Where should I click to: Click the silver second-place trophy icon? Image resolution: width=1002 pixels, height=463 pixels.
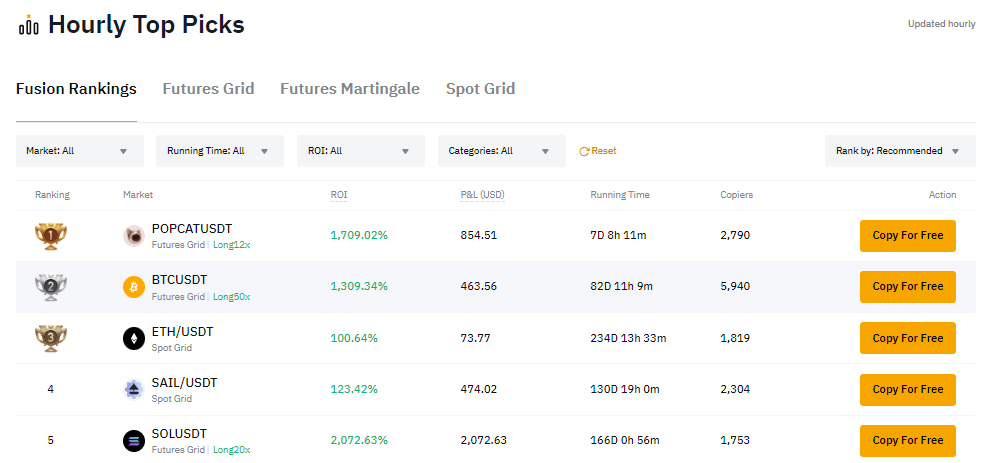click(51, 287)
